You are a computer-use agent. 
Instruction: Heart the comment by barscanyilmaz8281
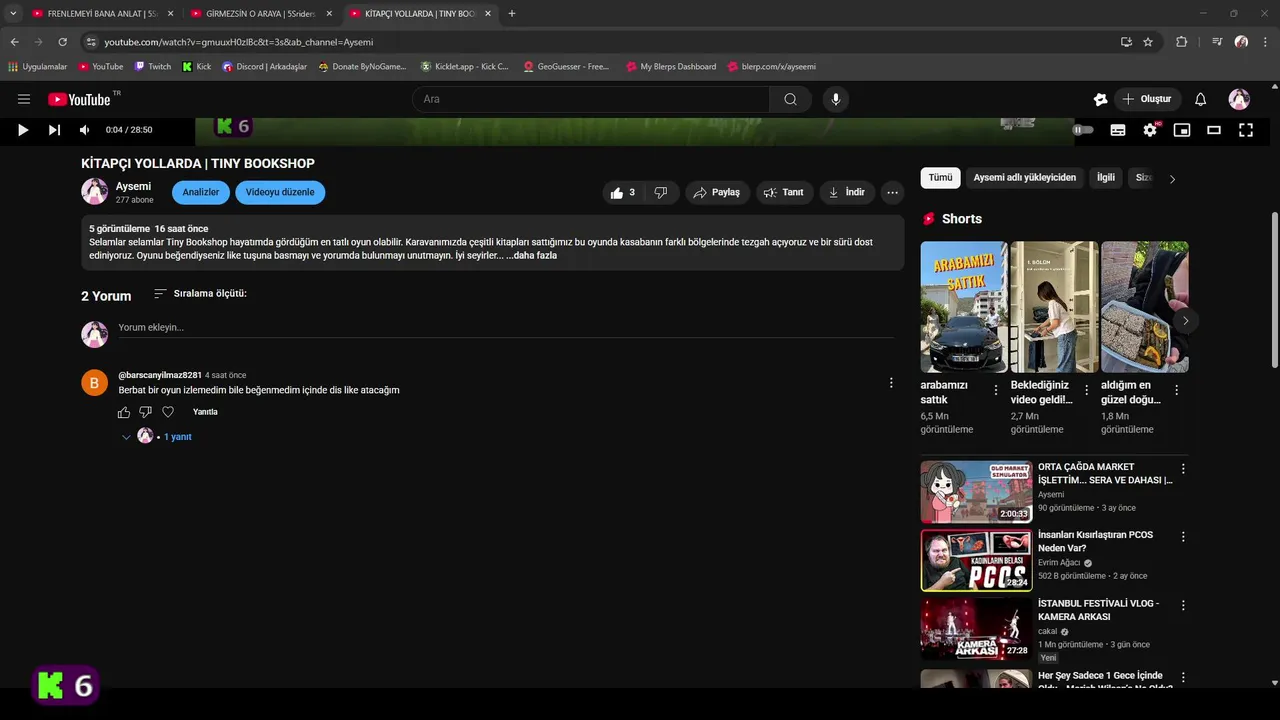[x=168, y=412]
